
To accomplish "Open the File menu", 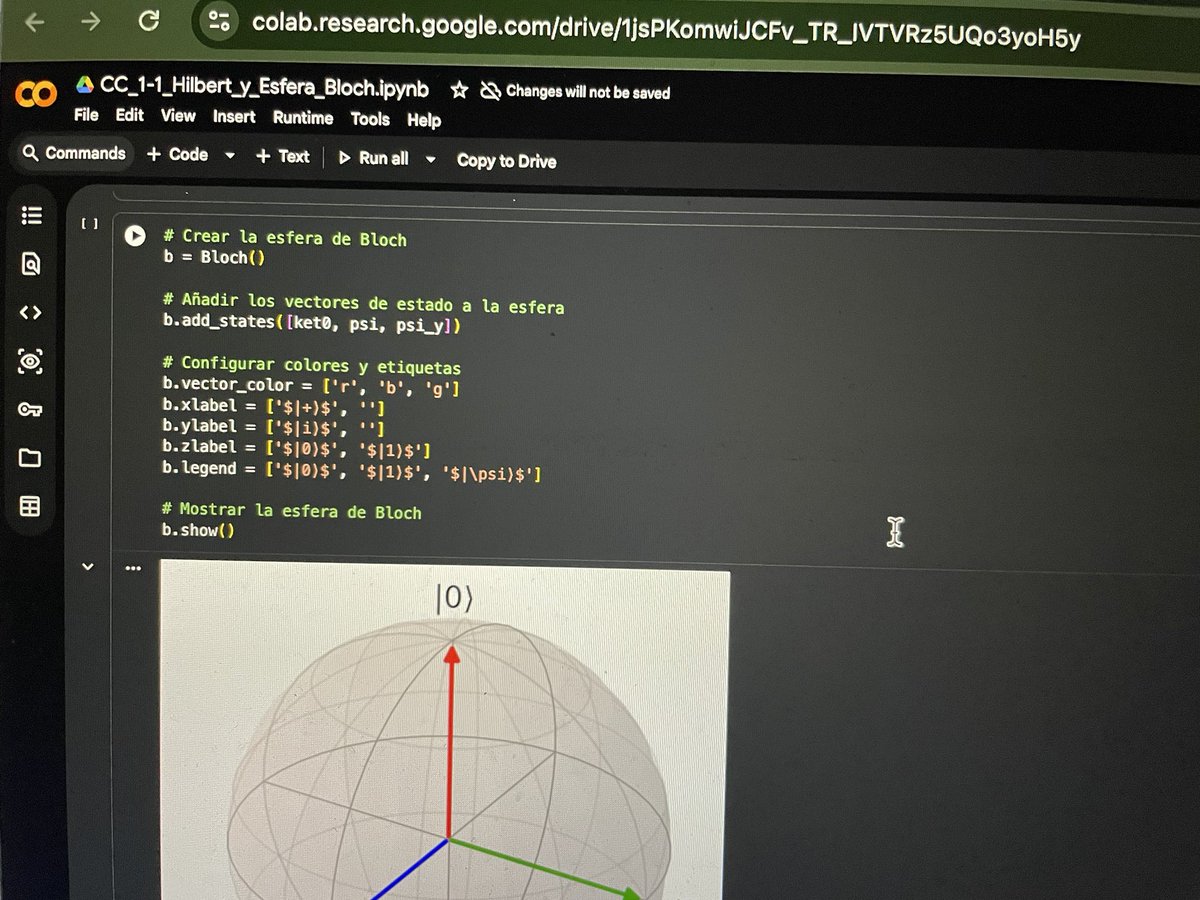I will pos(86,114).
